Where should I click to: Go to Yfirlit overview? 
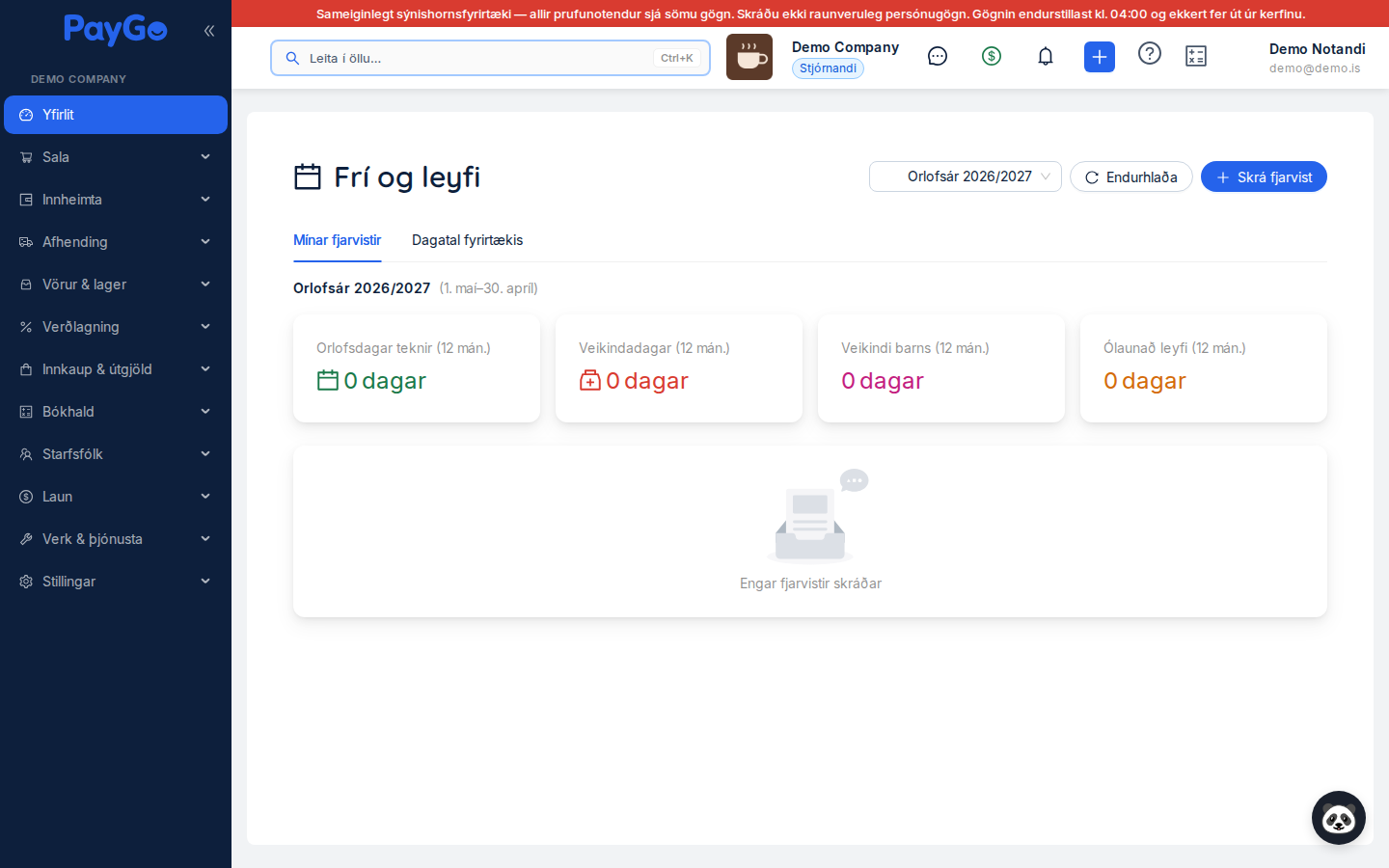(116, 115)
